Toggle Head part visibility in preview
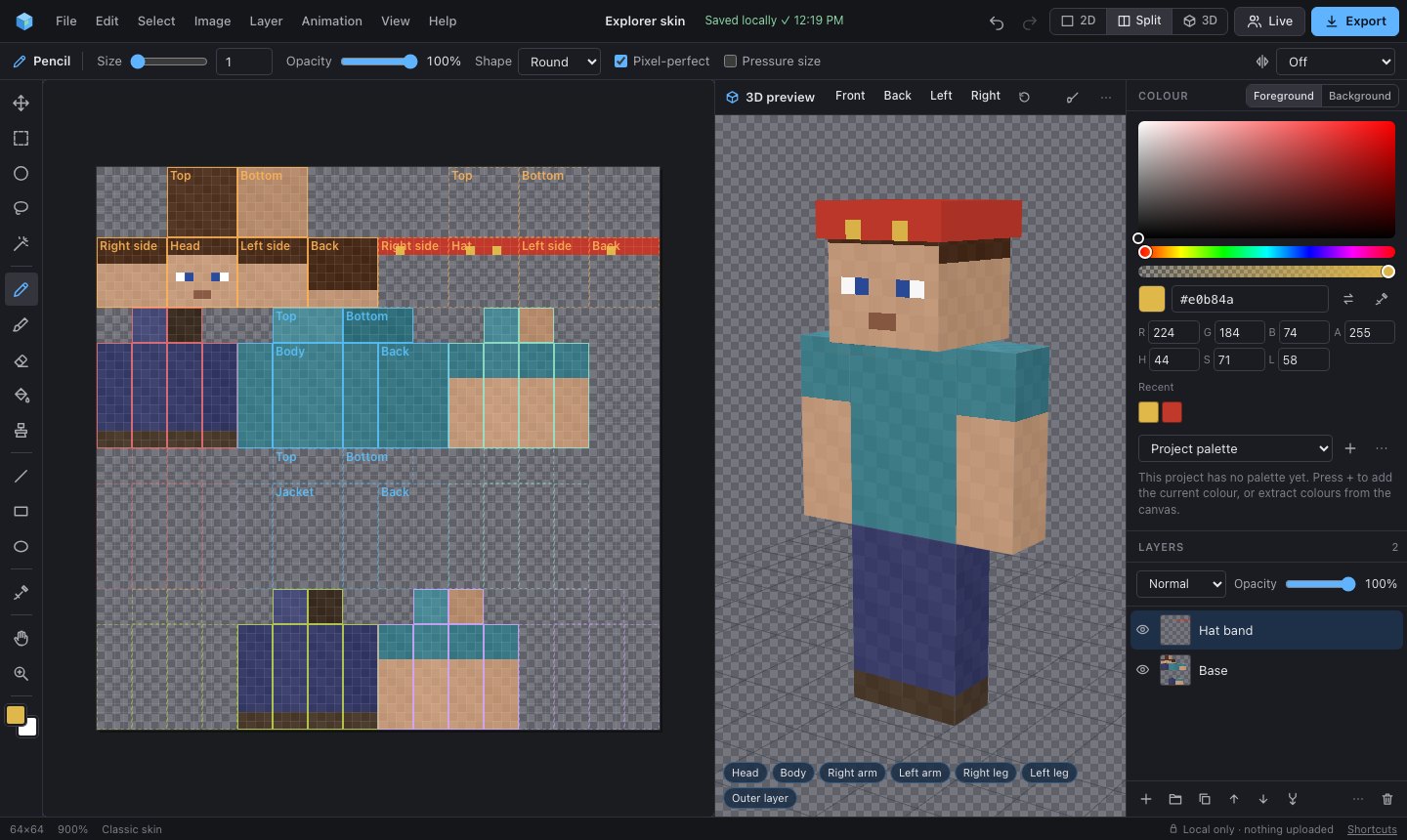The width and height of the screenshot is (1407, 840). tap(745, 773)
